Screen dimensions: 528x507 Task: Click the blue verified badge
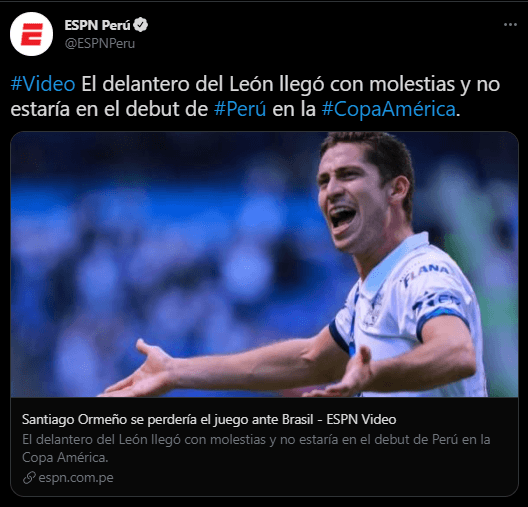pyautogui.click(x=140, y=25)
